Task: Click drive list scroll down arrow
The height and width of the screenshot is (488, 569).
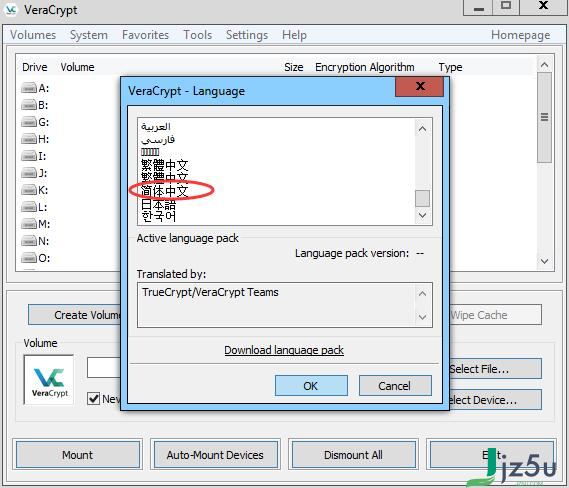Action: pos(544,261)
